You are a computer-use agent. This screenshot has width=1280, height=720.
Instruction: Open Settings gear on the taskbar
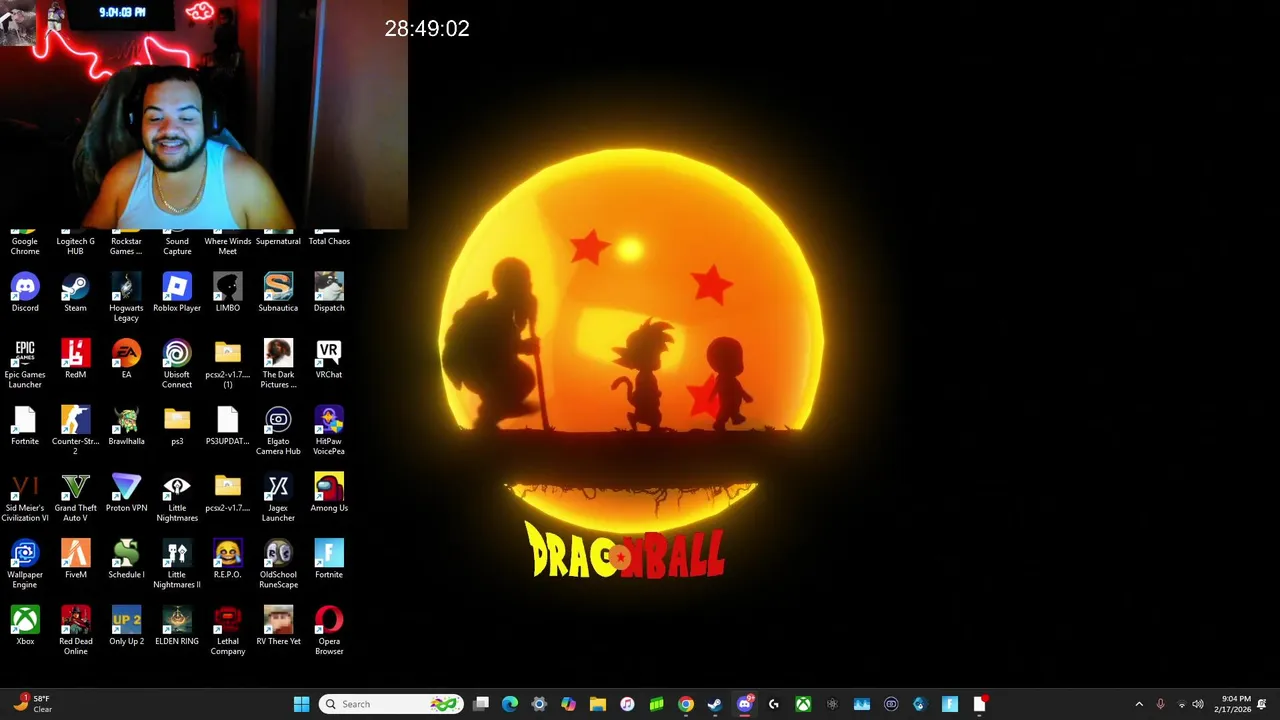coord(539,704)
